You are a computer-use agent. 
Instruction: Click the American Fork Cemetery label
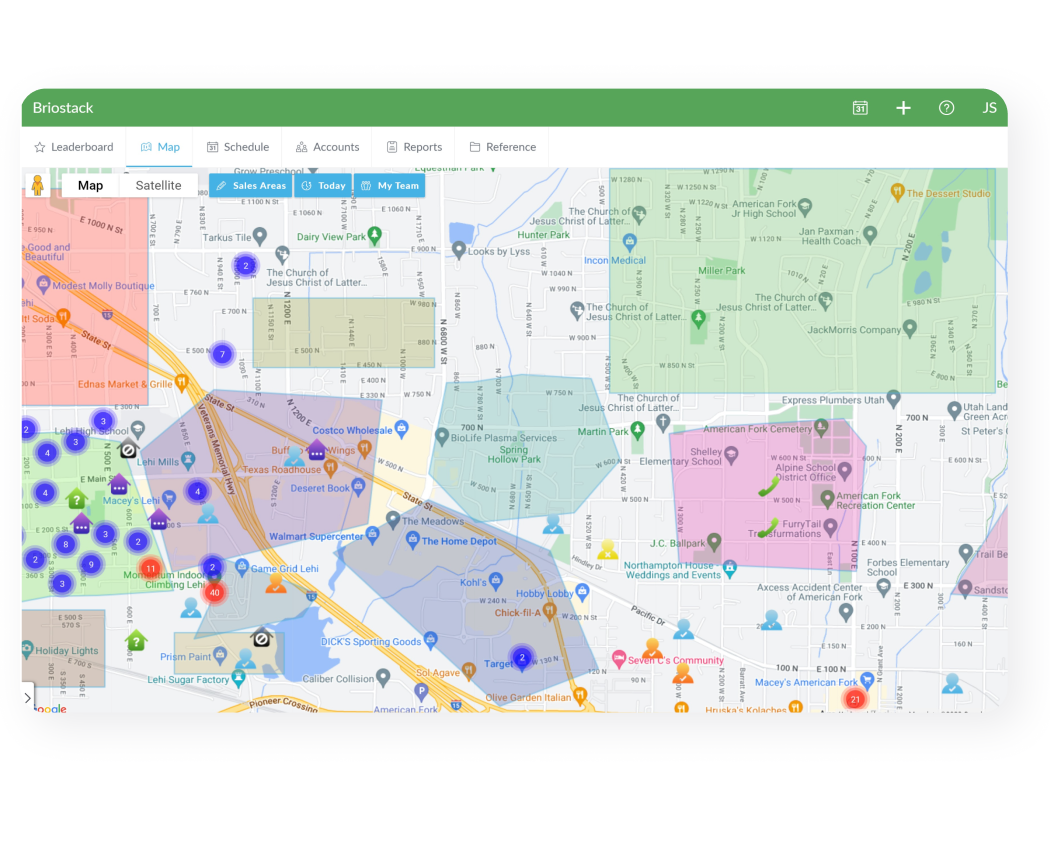pyautogui.click(x=757, y=429)
